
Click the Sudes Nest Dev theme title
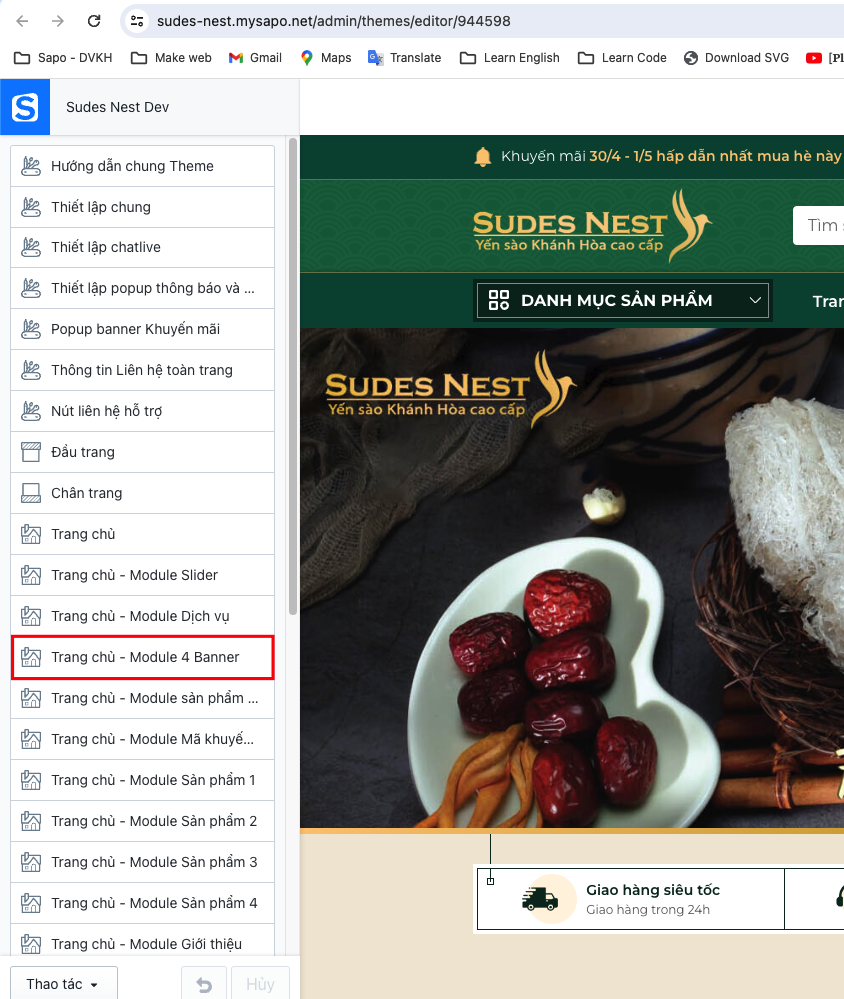tap(118, 107)
